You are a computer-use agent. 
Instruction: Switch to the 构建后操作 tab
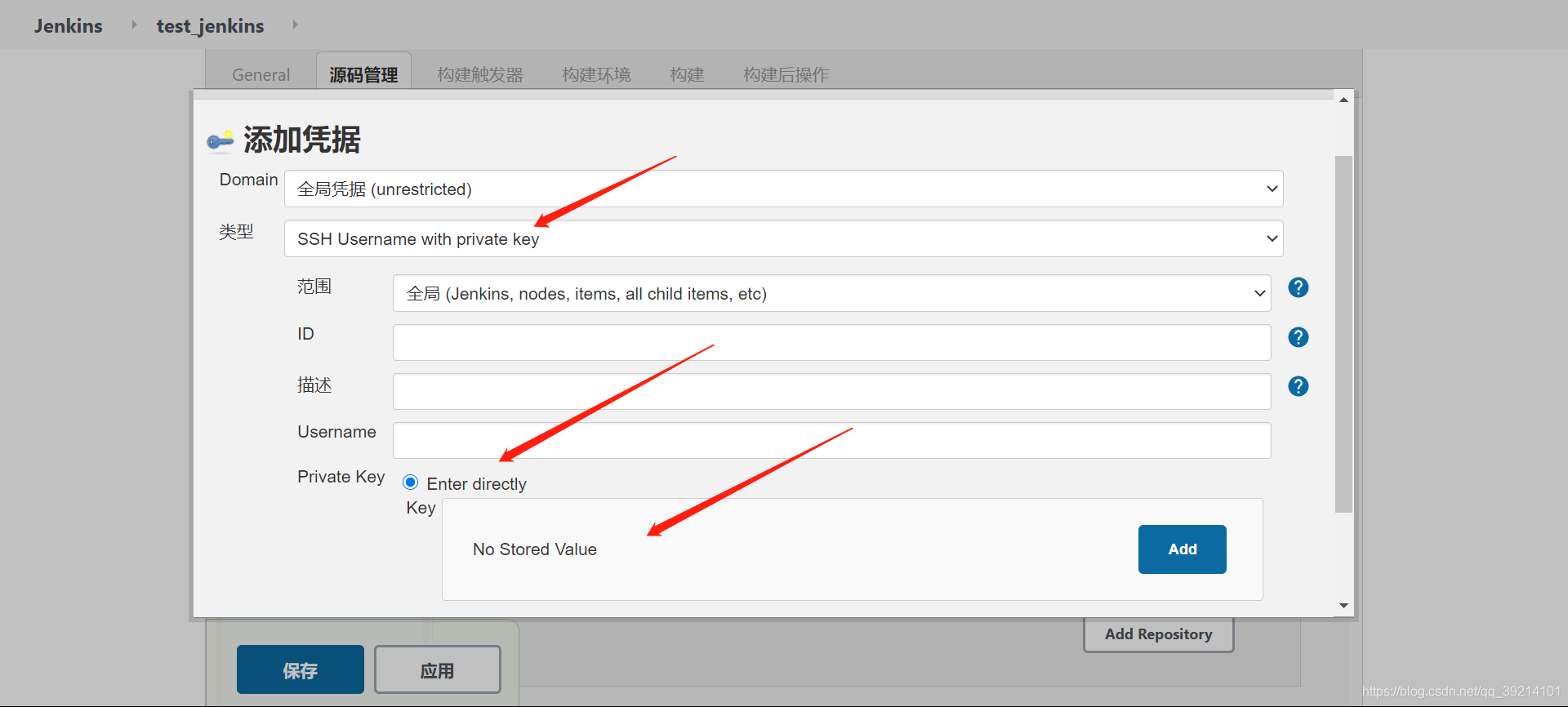click(786, 74)
